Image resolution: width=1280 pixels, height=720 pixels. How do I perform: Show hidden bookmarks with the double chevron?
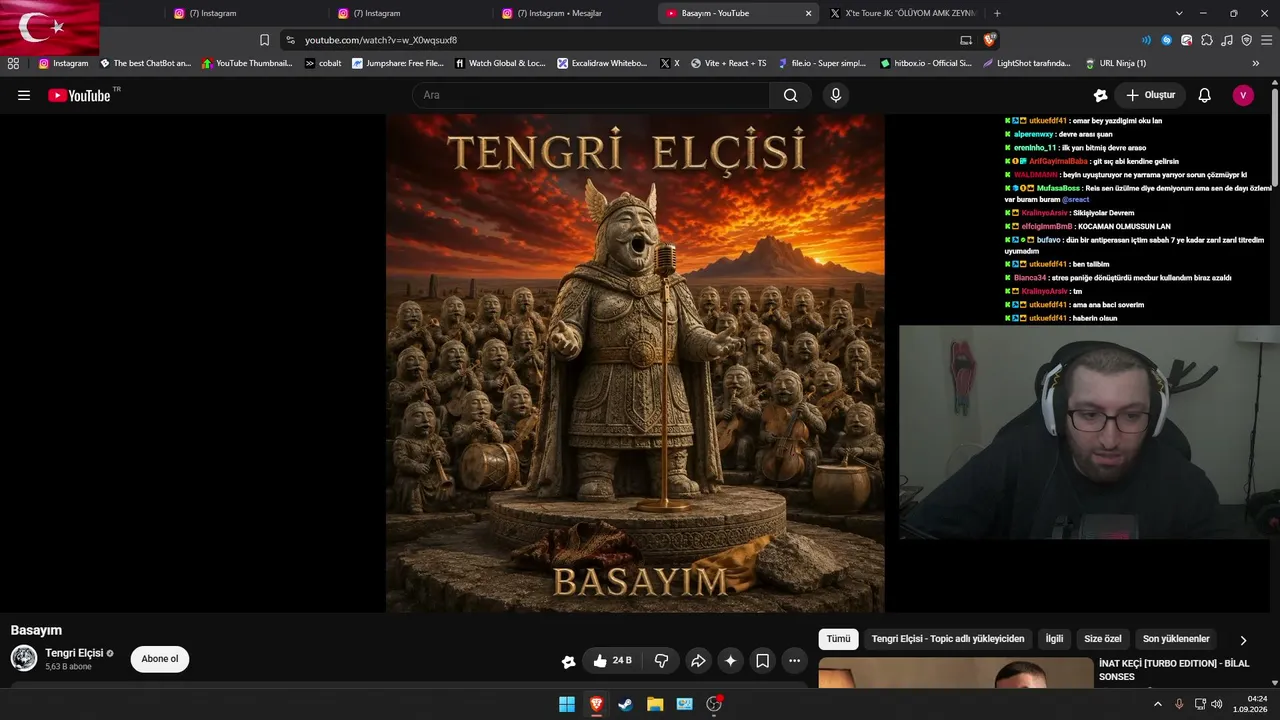(x=1256, y=63)
